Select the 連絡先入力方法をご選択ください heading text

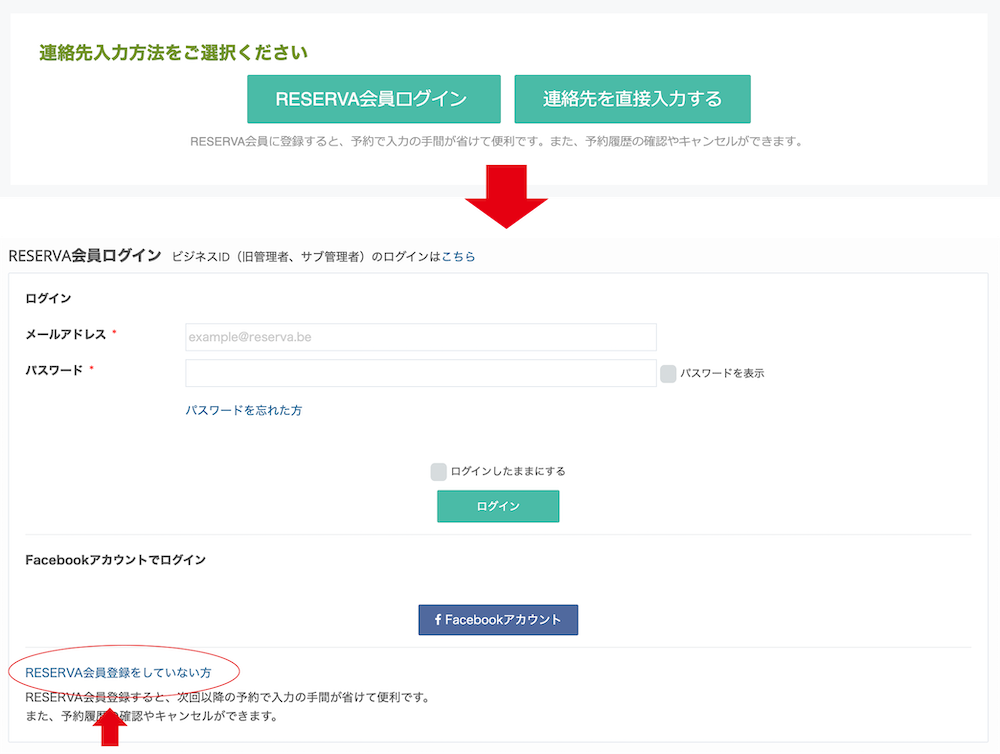pos(173,52)
